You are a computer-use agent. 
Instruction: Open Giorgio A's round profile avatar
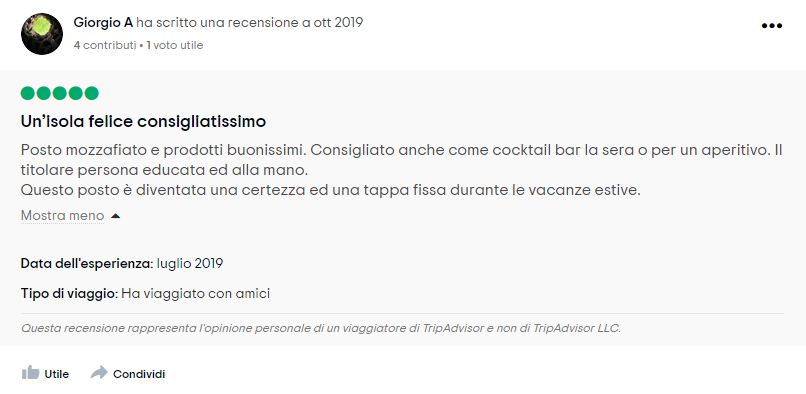tap(42, 34)
